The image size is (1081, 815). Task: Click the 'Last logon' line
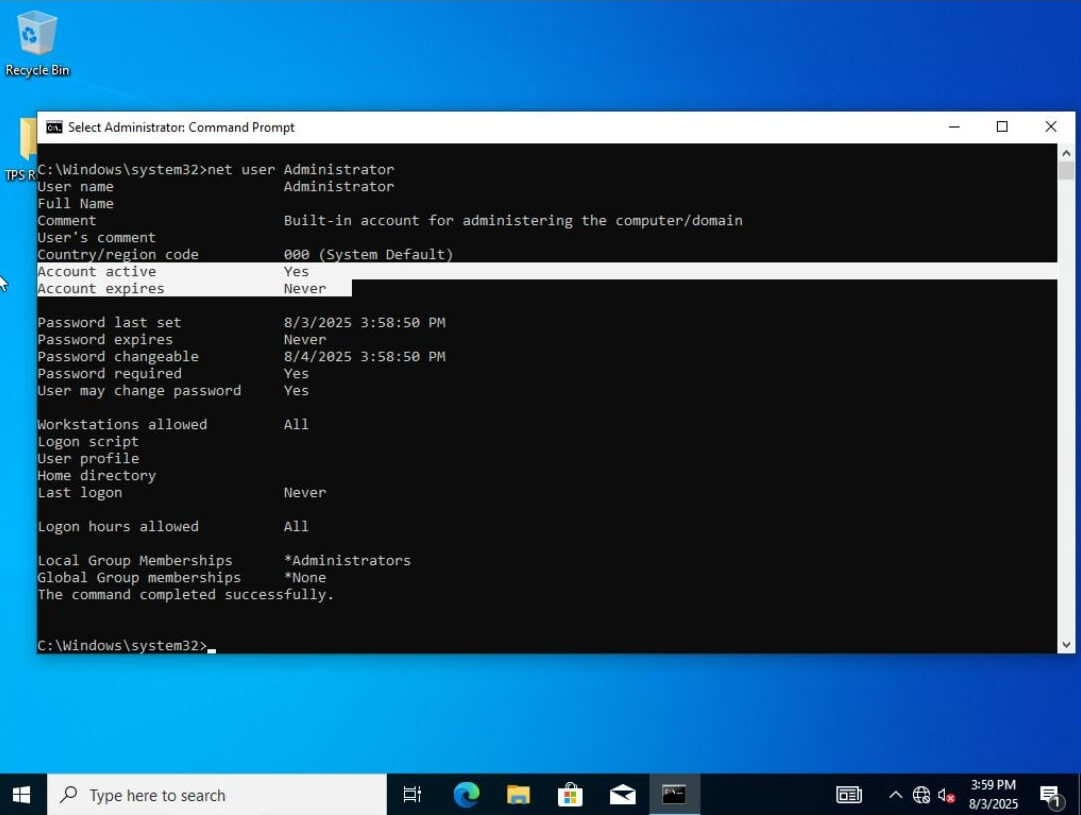[182, 492]
